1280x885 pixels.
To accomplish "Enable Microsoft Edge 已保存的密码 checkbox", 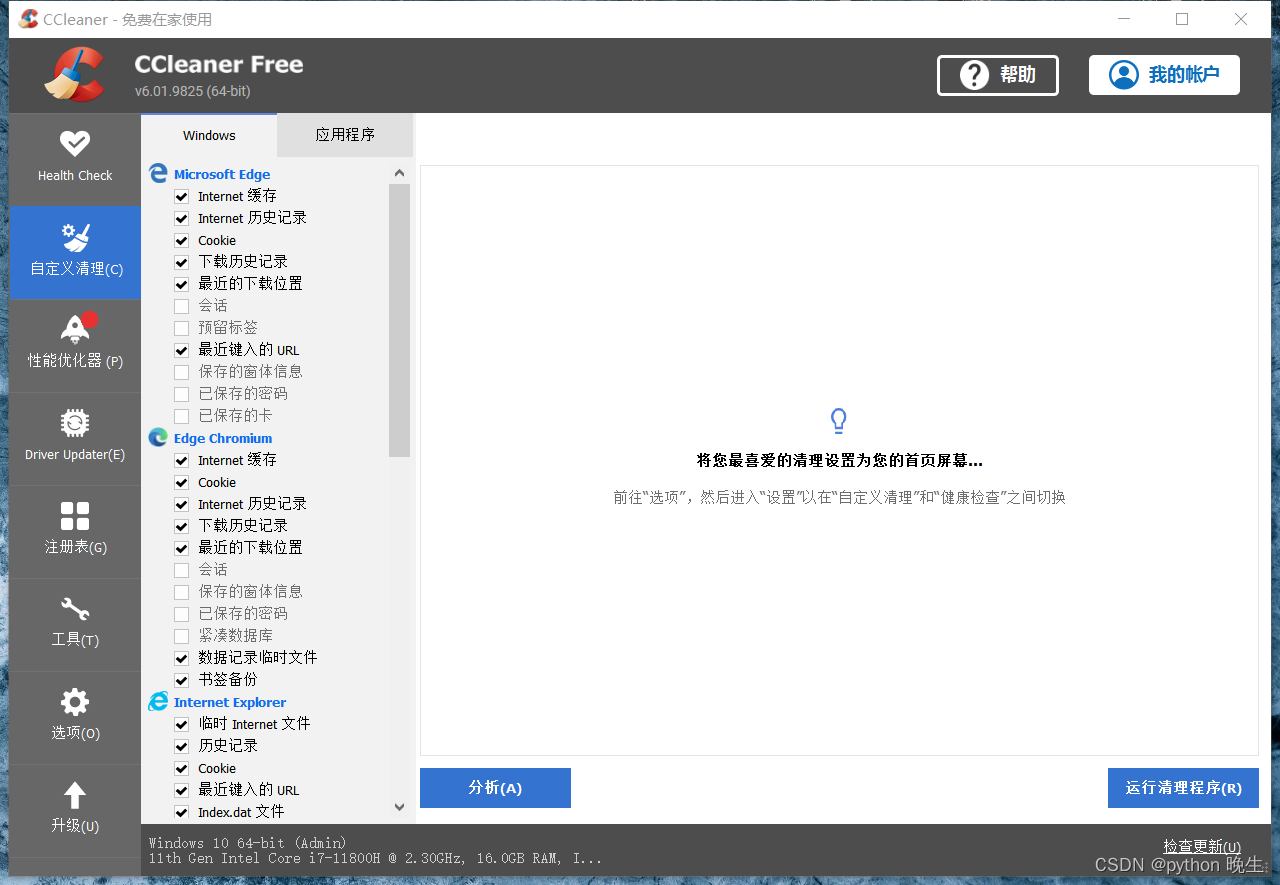I will (x=181, y=394).
